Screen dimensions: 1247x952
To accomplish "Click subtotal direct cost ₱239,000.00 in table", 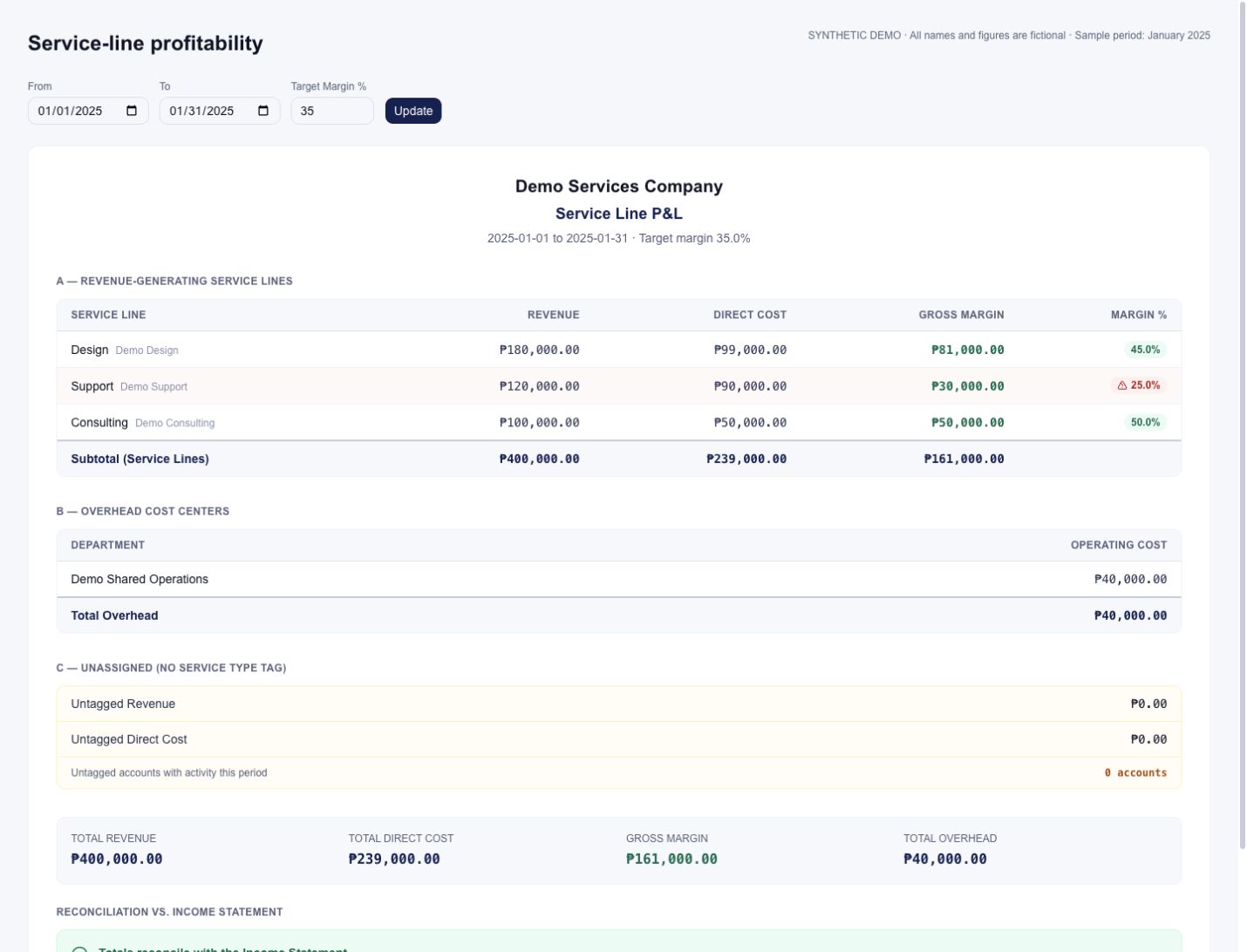I will tap(746, 459).
